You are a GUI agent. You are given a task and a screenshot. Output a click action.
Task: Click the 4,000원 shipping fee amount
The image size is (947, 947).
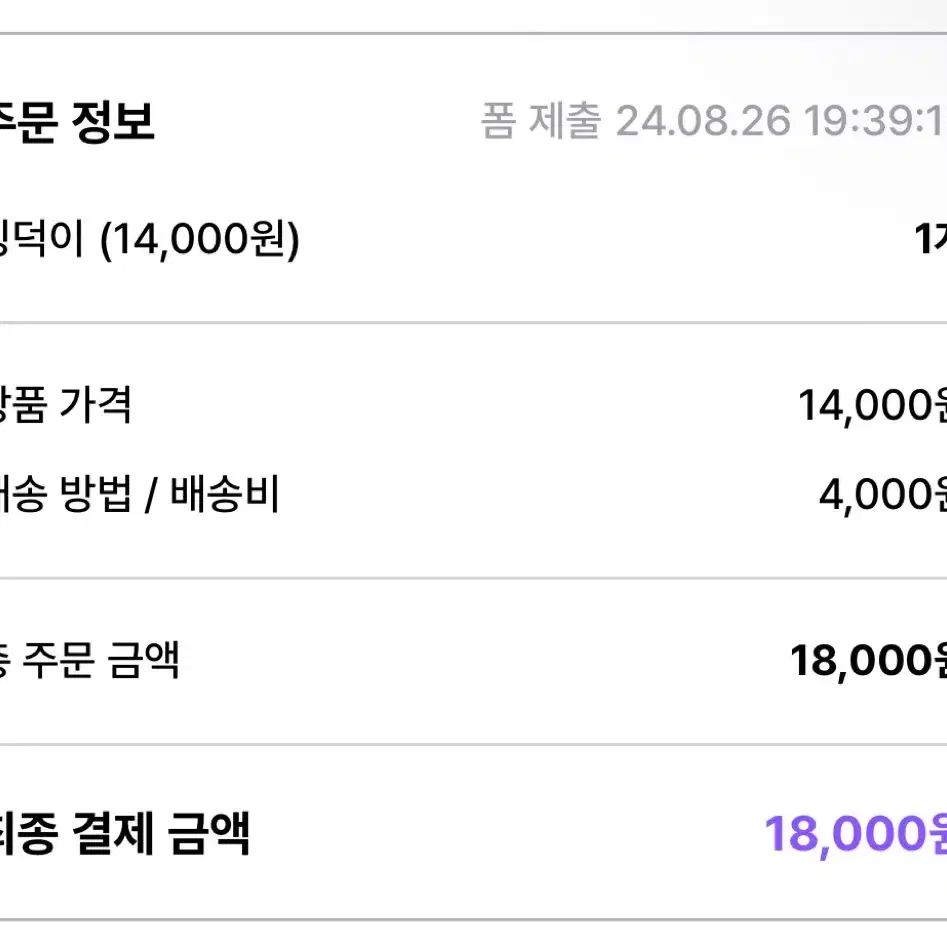pyautogui.click(x=882, y=495)
